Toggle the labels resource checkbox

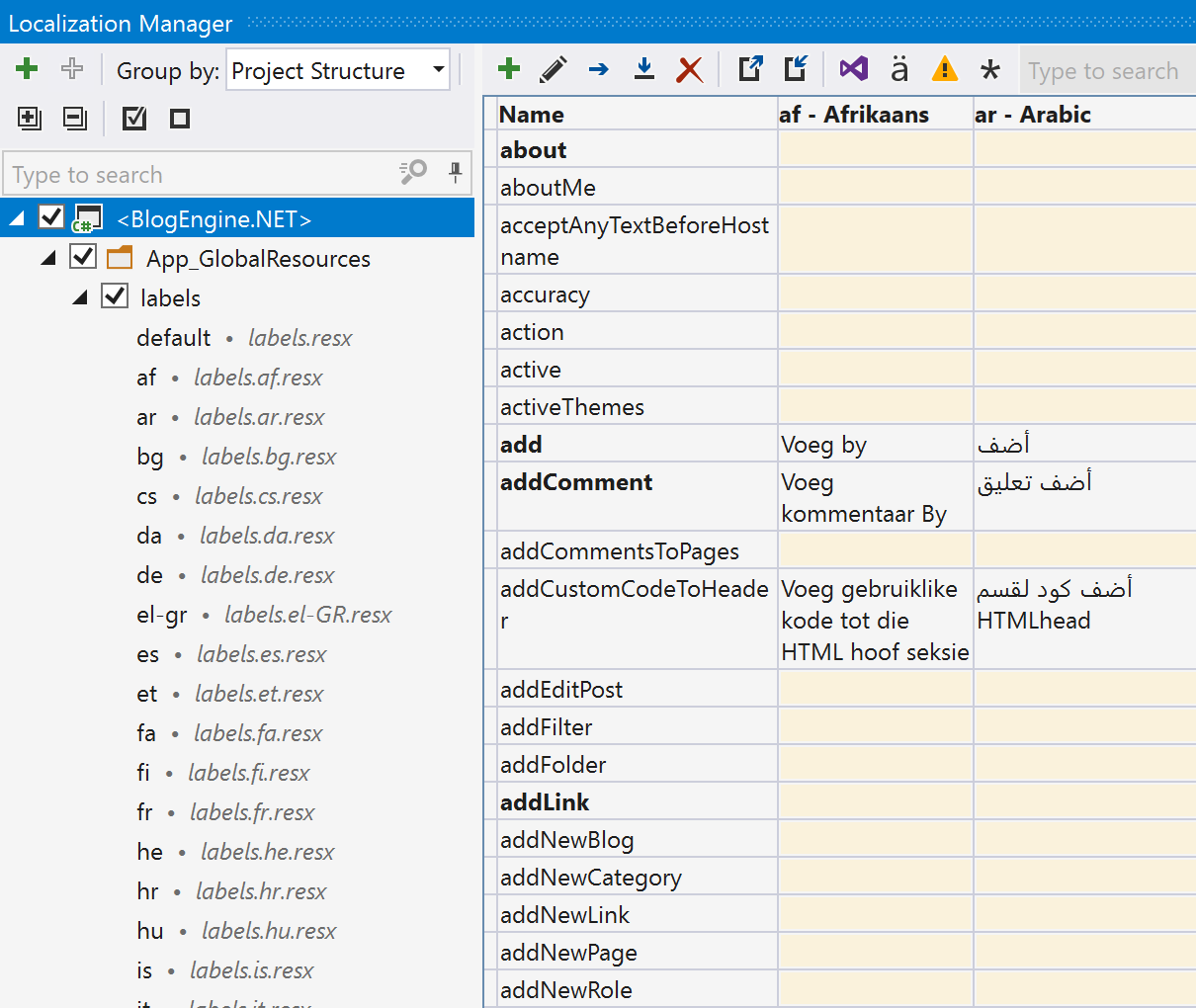pyautogui.click(x=115, y=296)
